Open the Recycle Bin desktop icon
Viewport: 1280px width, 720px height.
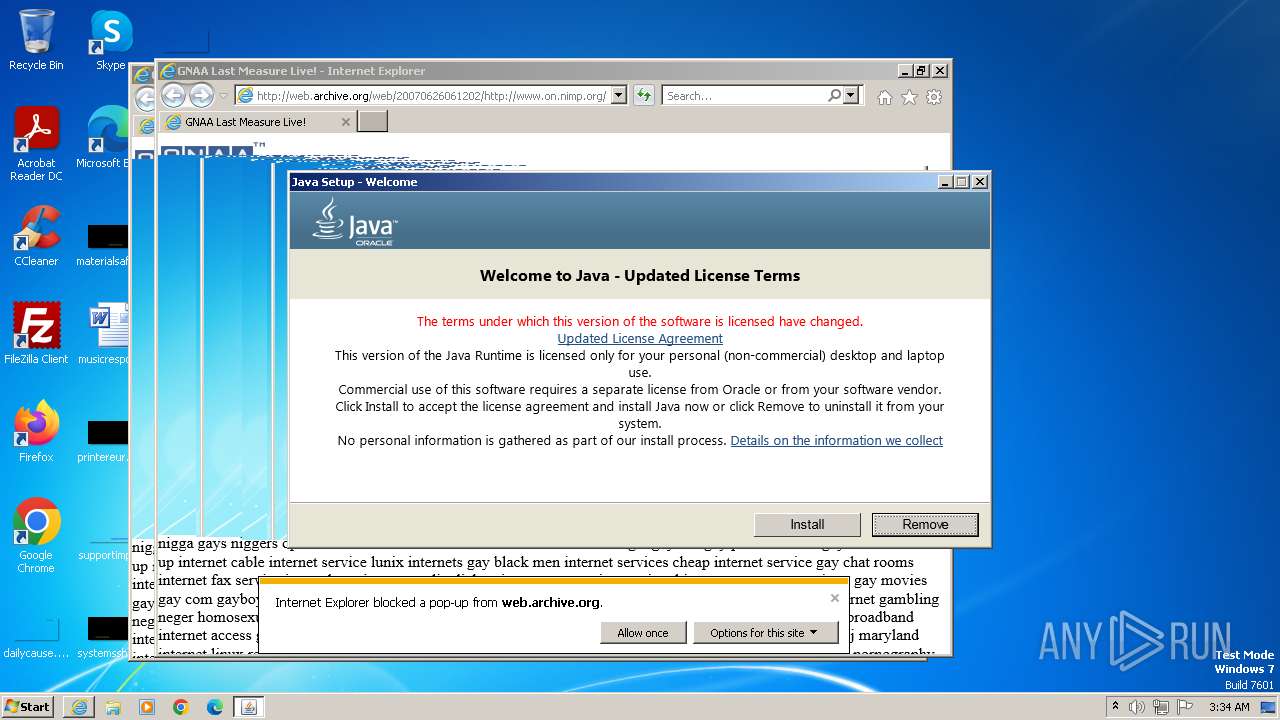[x=36, y=40]
